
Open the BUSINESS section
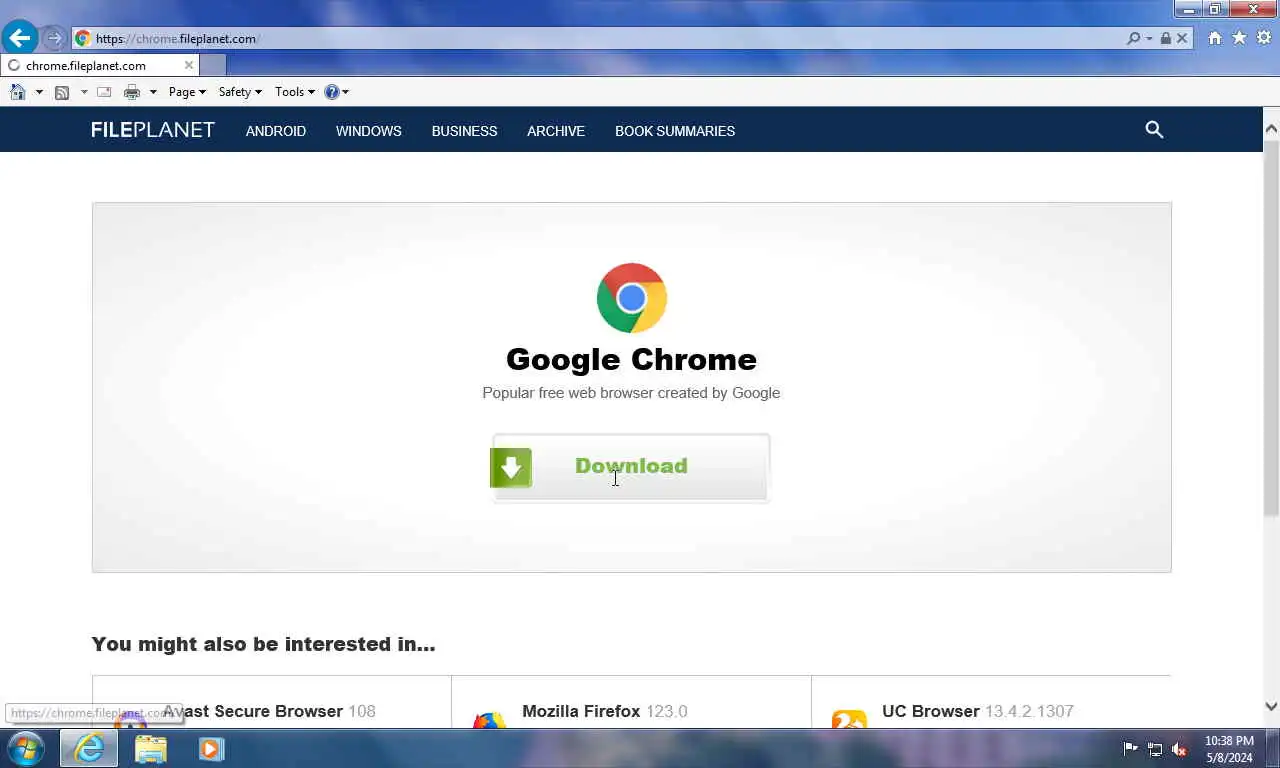point(464,131)
